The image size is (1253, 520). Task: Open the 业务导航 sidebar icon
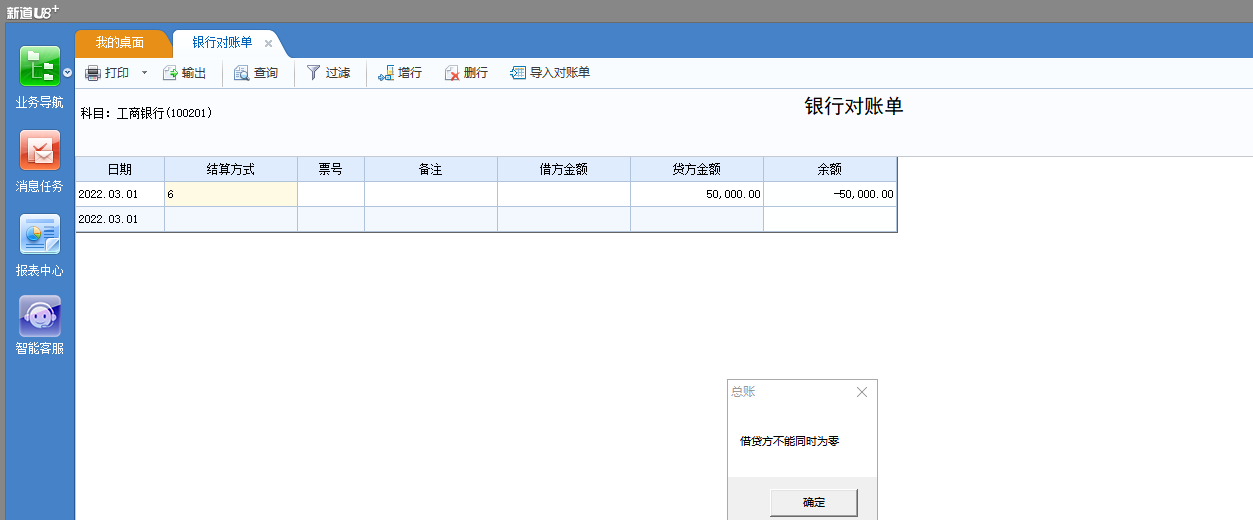[x=39, y=67]
